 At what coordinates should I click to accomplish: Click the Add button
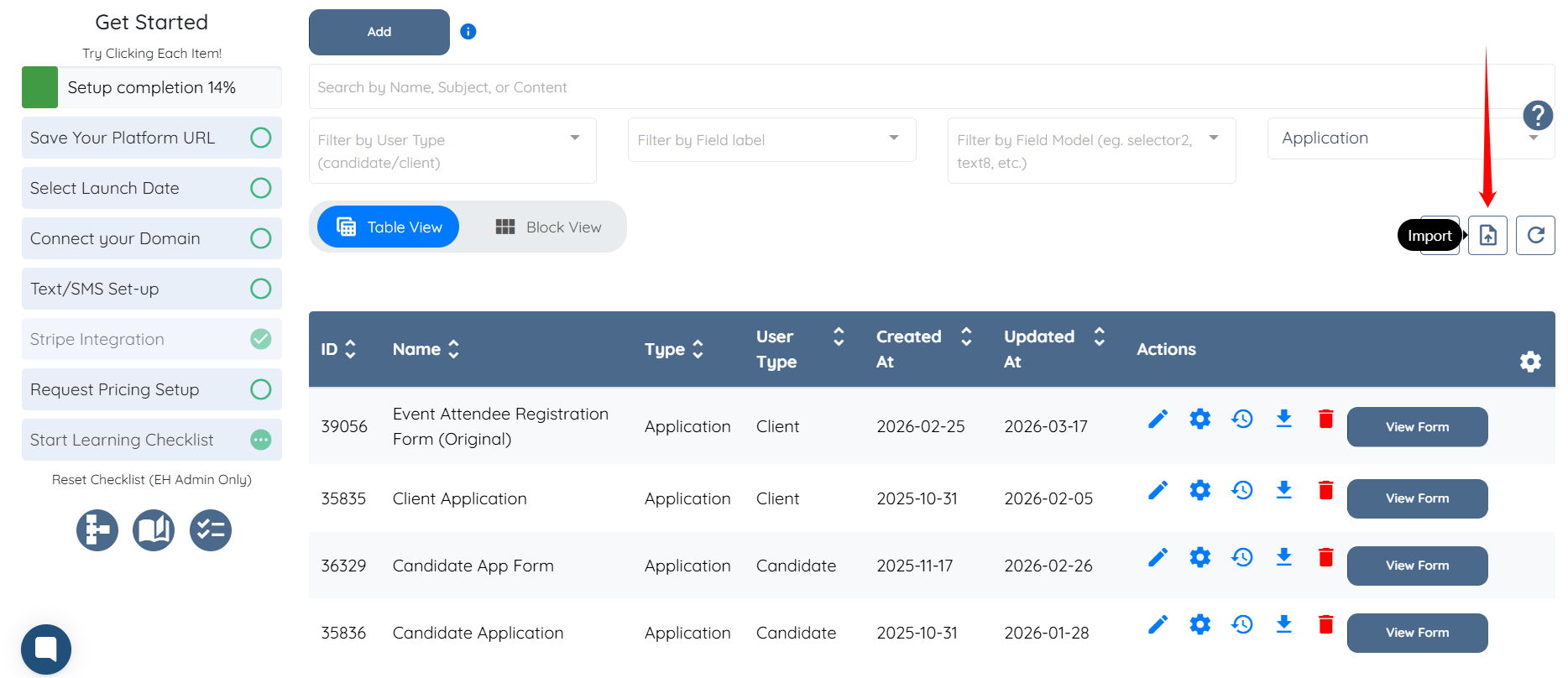[379, 32]
